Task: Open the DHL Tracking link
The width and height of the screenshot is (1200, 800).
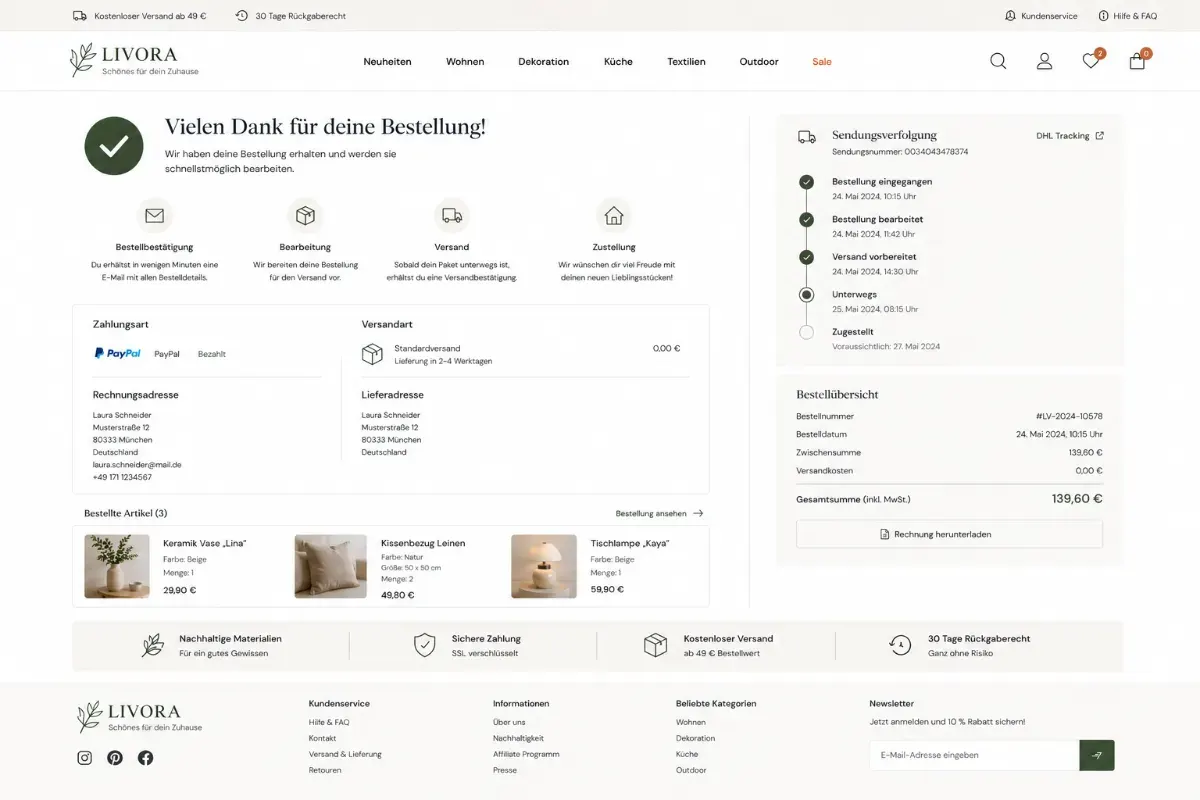Action: pyautogui.click(x=1070, y=136)
